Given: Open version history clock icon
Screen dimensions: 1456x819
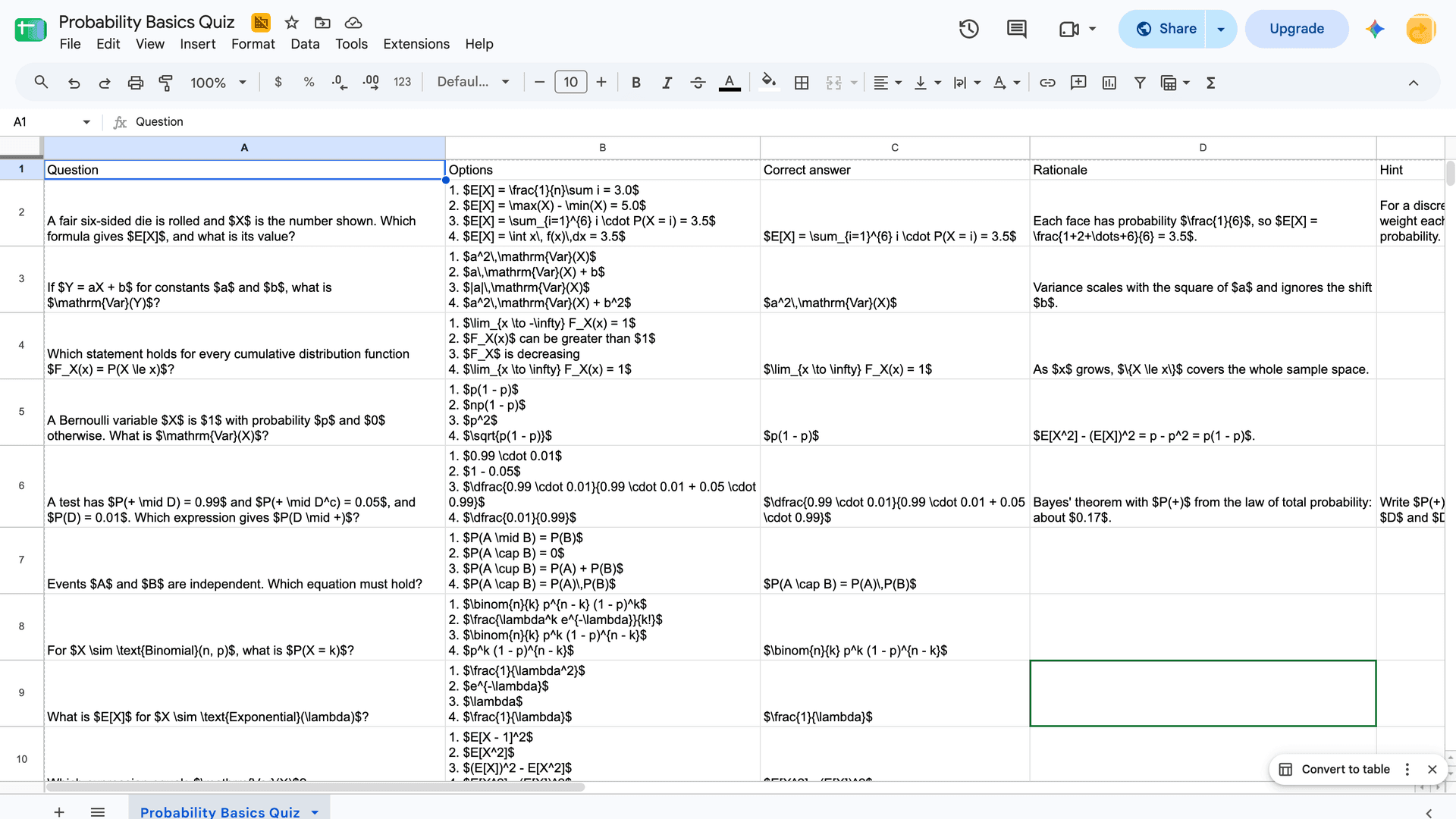Looking at the screenshot, I should (x=968, y=29).
